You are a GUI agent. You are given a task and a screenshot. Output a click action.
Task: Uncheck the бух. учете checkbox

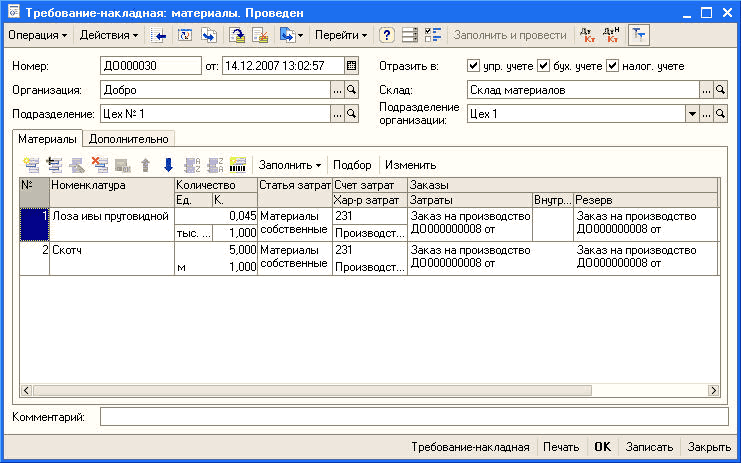coord(543,66)
